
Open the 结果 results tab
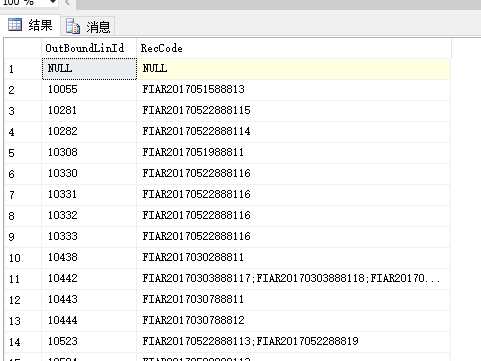coord(30,25)
